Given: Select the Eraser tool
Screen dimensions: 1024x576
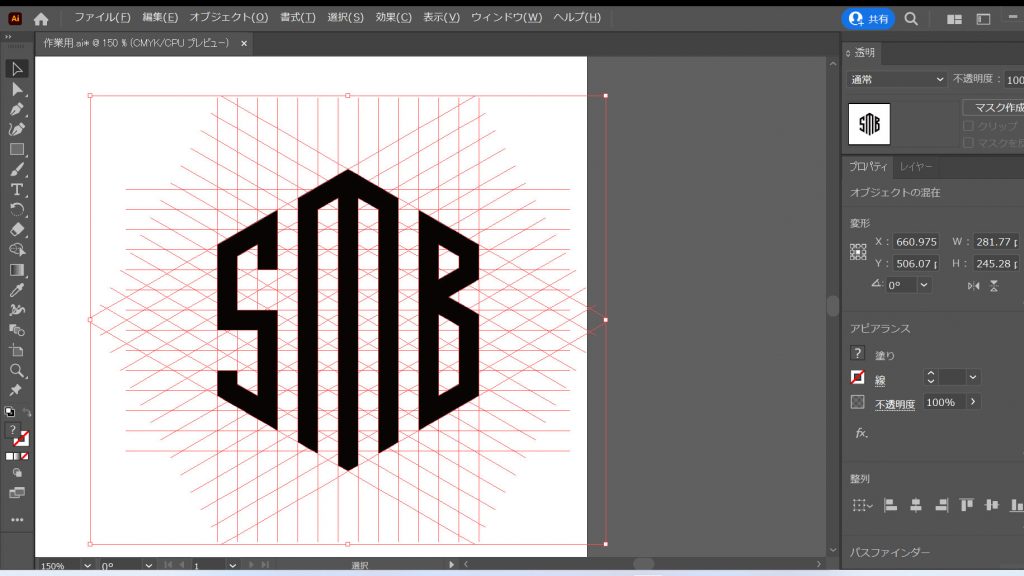Looking at the screenshot, I should tap(17, 230).
